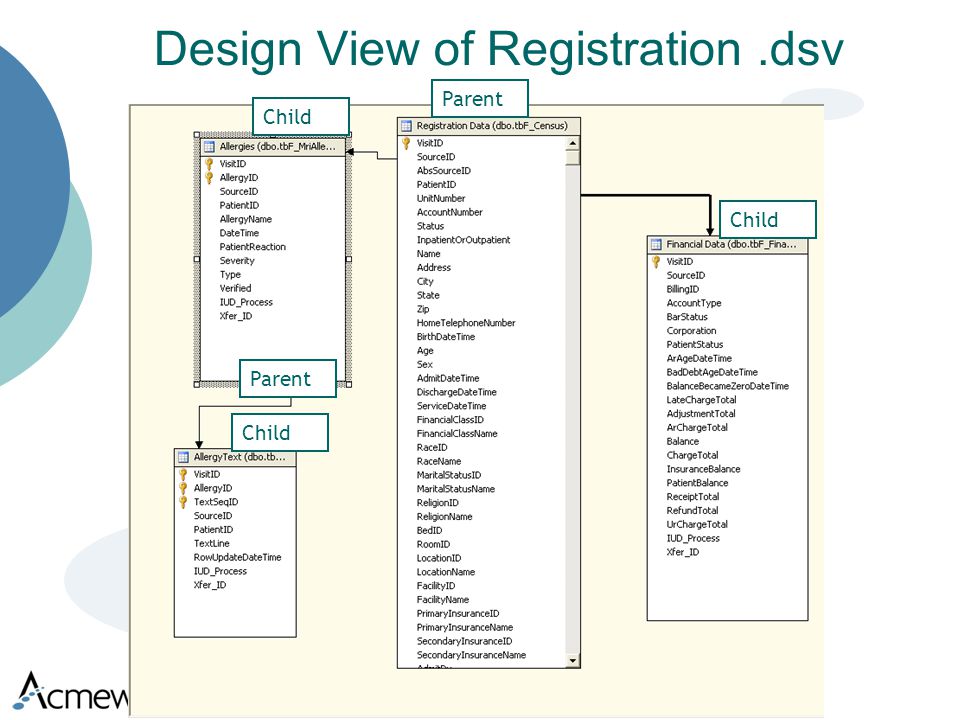Viewport: 960px width, 720px height.
Task: Select the AllergyText (dbo.tb...) title bar
Action: (235, 457)
